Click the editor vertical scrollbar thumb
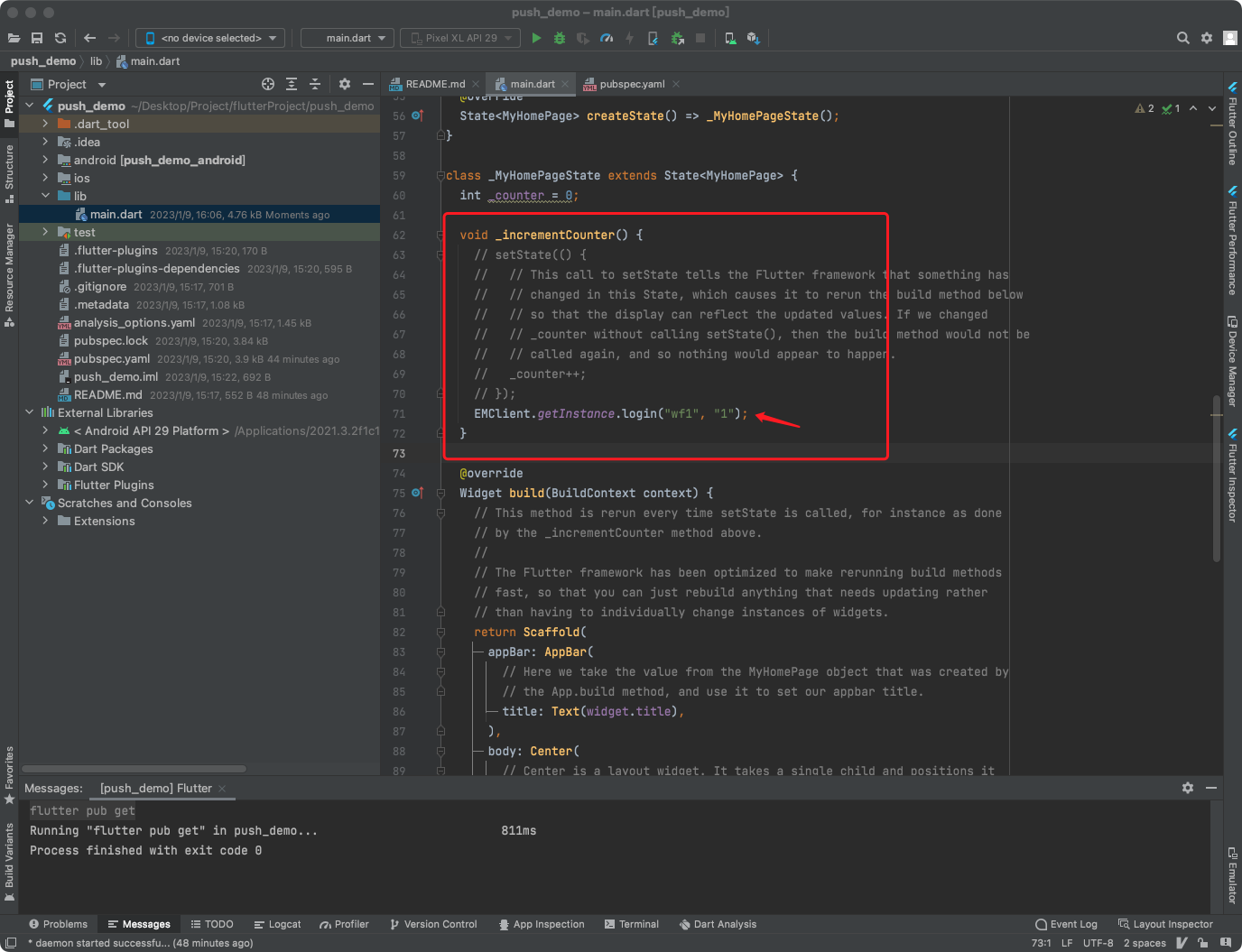 pos(1217,478)
